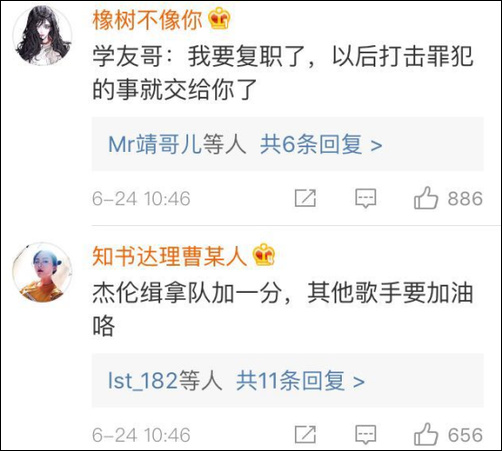Click the crown badge next to 知书达理曹某人
The image size is (502, 451).
tap(264, 254)
